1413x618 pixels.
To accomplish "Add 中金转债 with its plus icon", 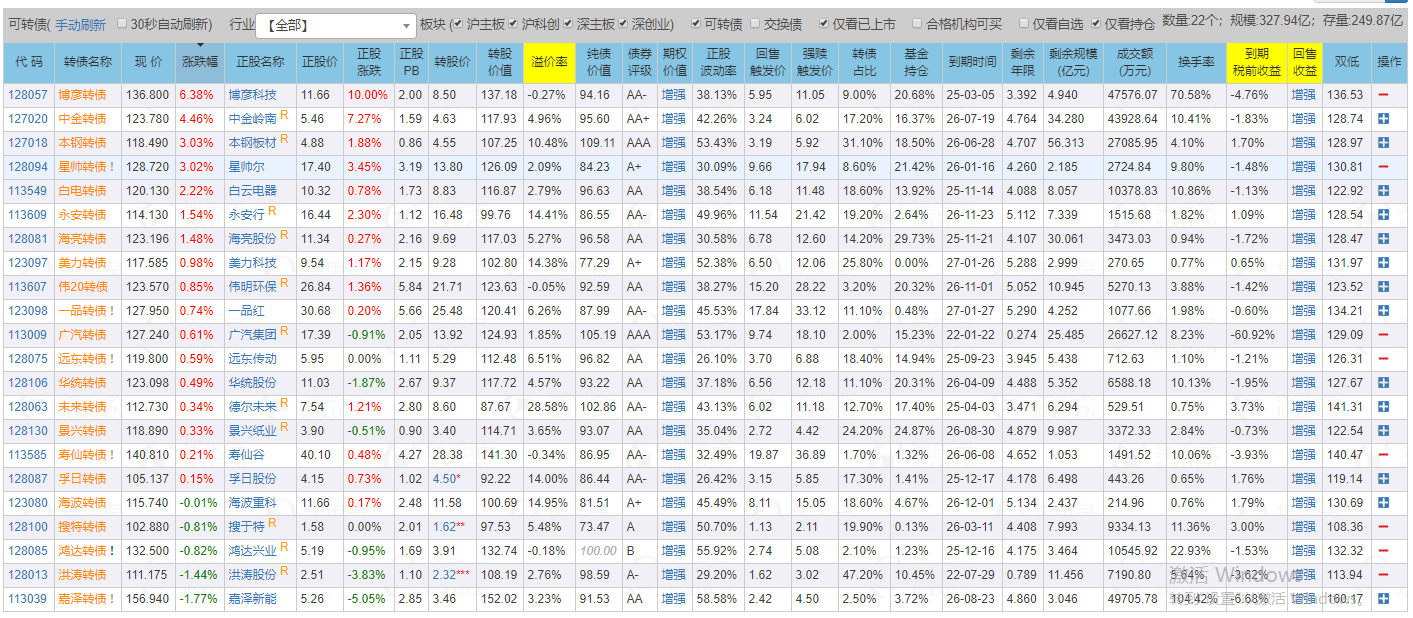I will point(1384,119).
